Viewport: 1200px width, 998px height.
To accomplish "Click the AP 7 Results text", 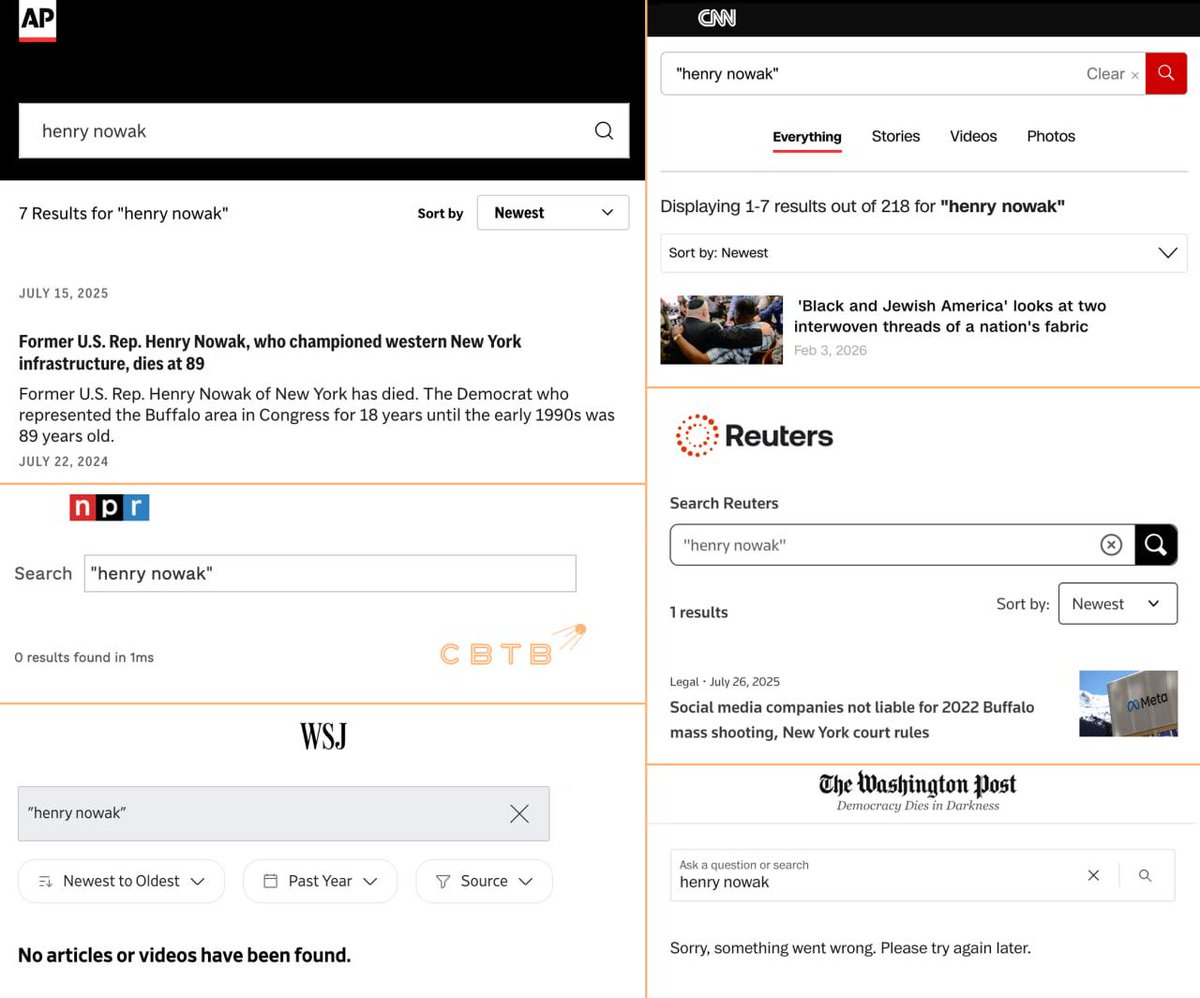I will [x=124, y=213].
